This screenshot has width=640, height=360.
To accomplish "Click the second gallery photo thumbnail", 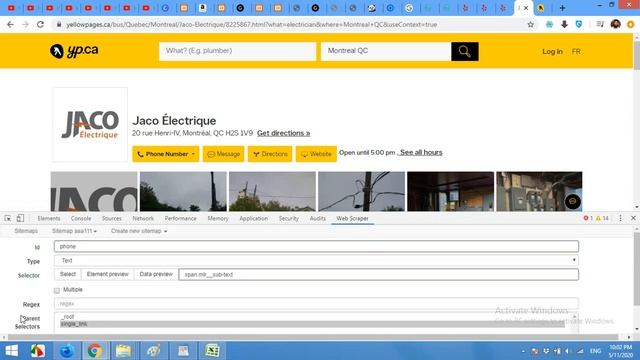I will pos(183,191).
